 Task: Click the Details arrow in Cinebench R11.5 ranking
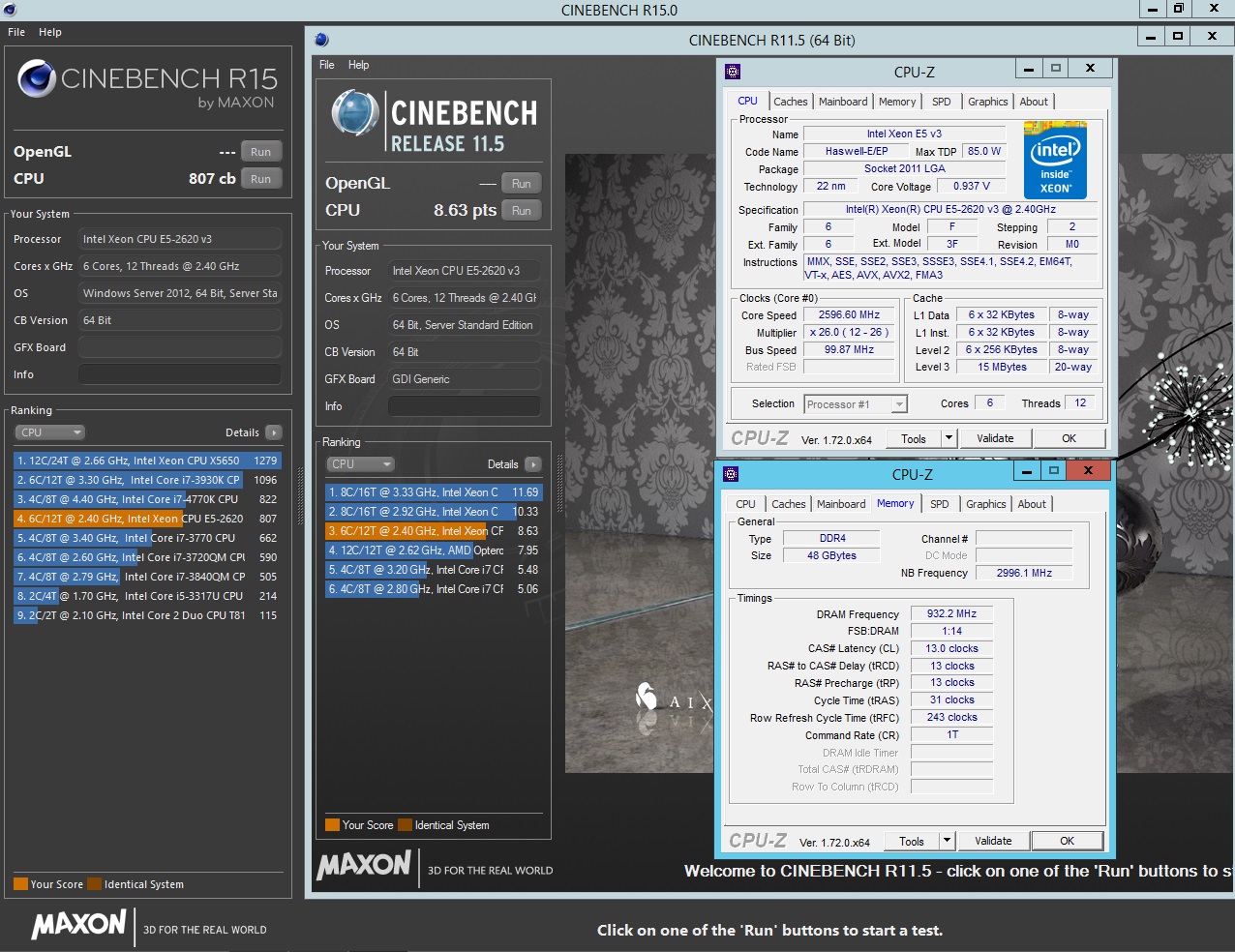(x=532, y=464)
